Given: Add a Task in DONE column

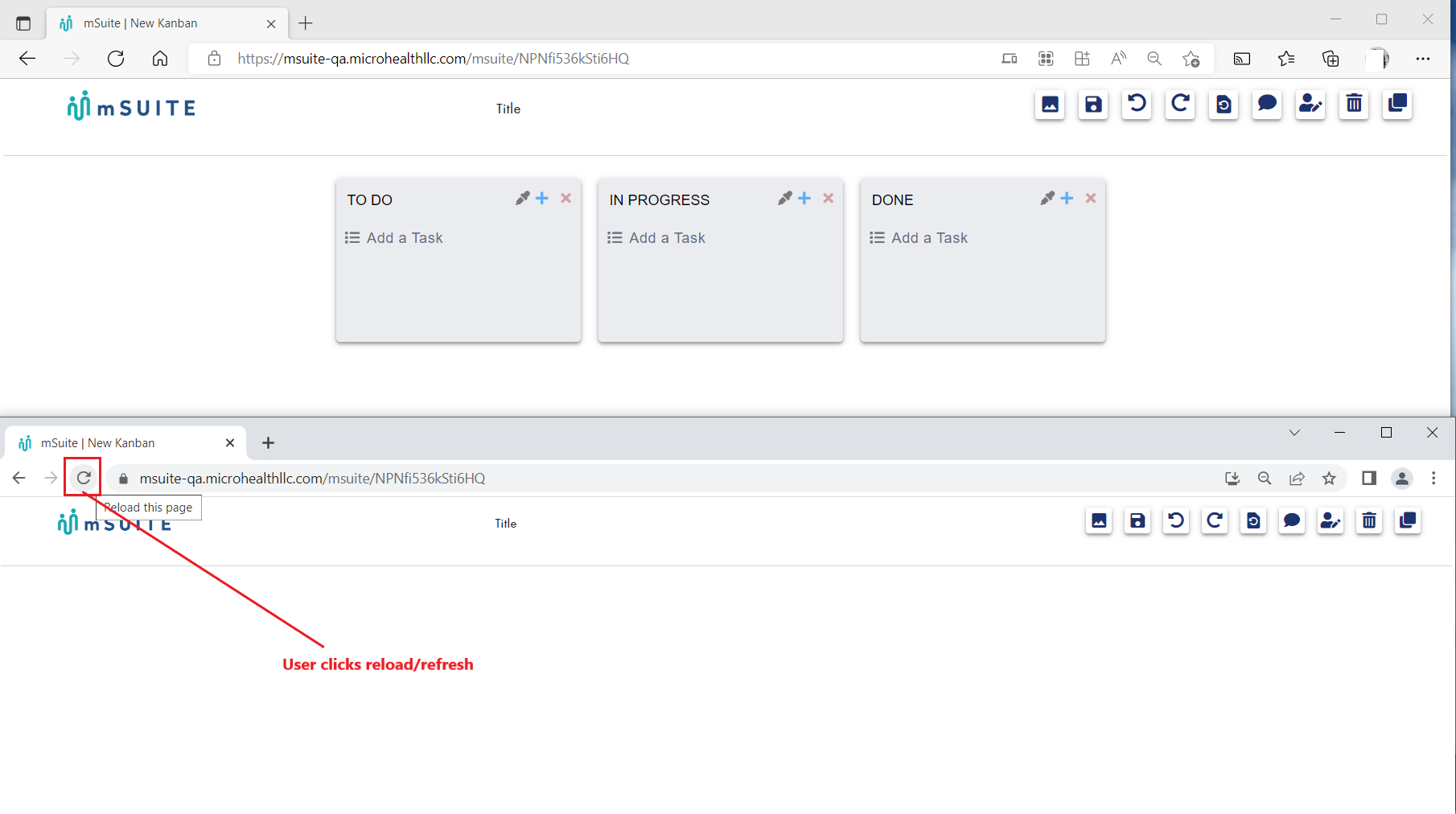Looking at the screenshot, I should pyautogui.click(x=929, y=237).
